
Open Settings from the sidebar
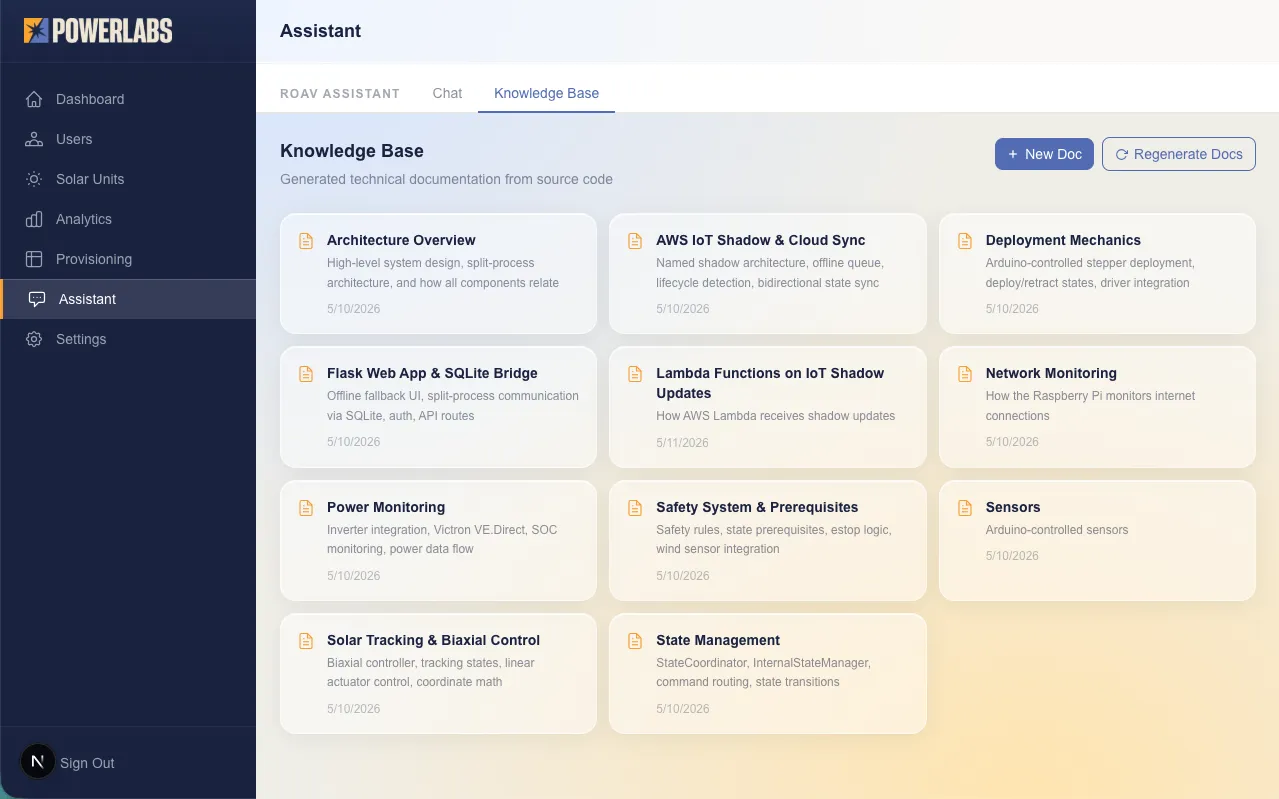(128, 339)
